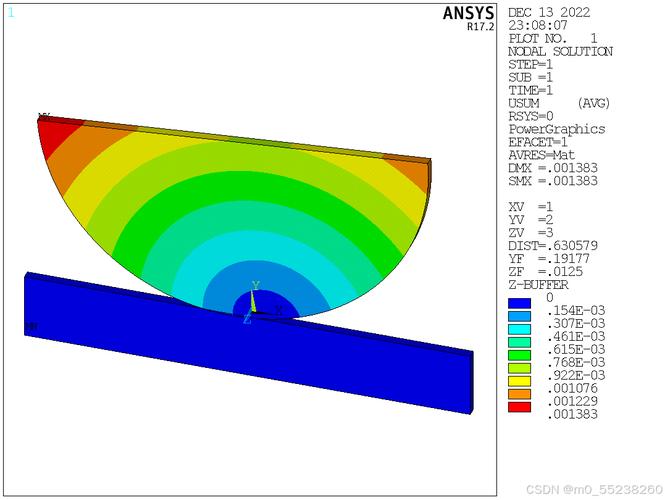Click the YF =.19177 value
This screenshot has width=665, height=500.
549,259
